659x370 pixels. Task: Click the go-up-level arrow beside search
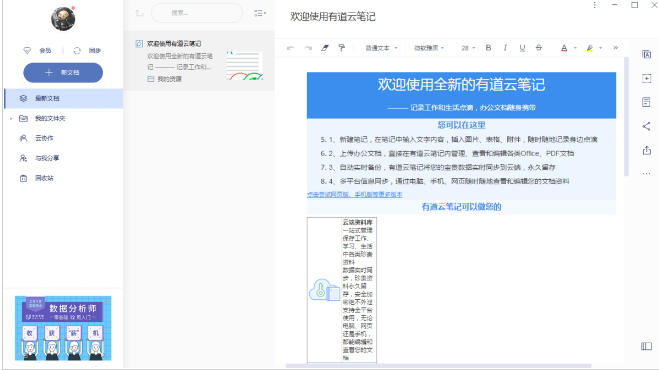pyautogui.click(x=140, y=13)
